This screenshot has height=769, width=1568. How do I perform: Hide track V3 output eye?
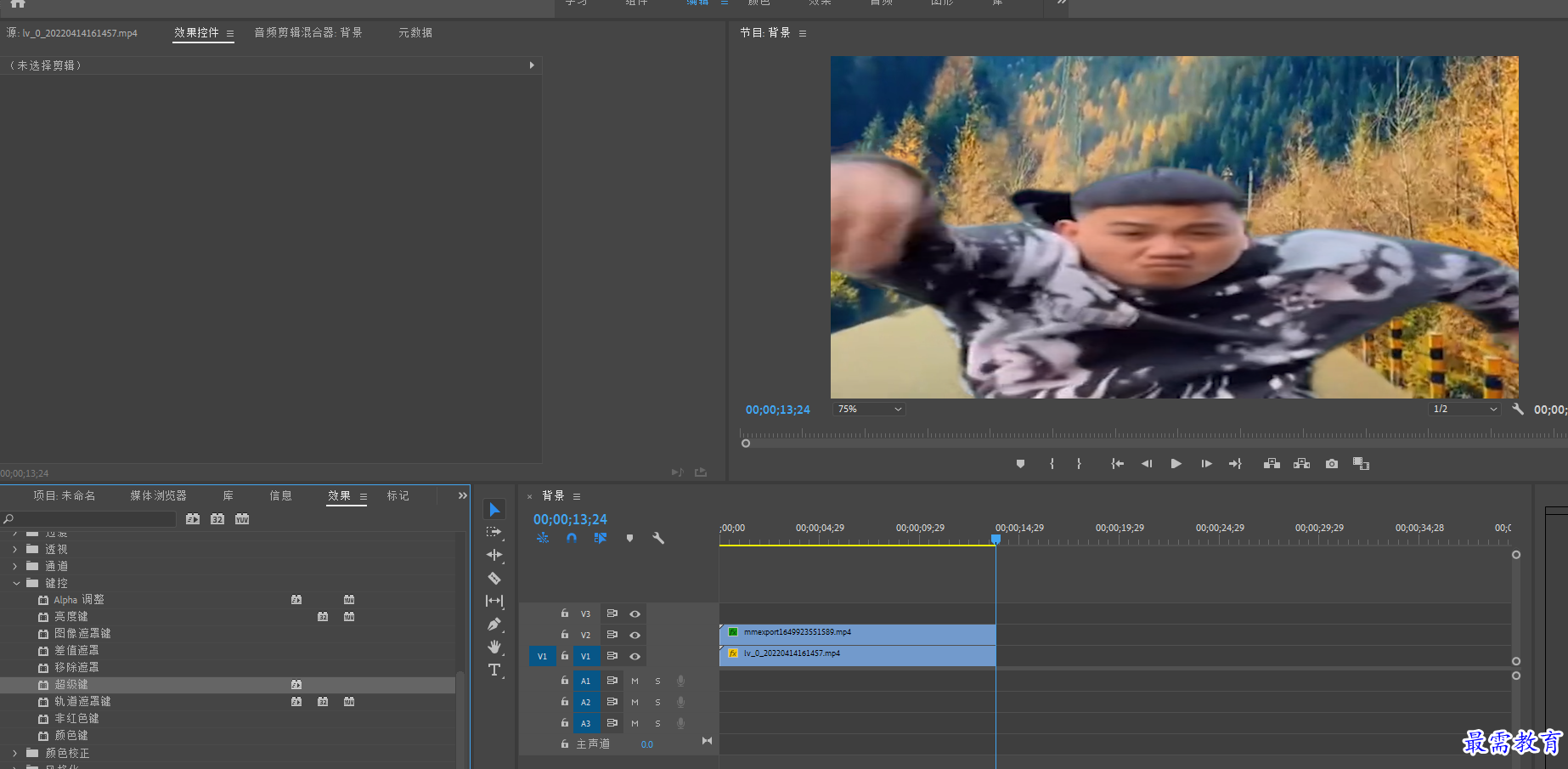635,614
